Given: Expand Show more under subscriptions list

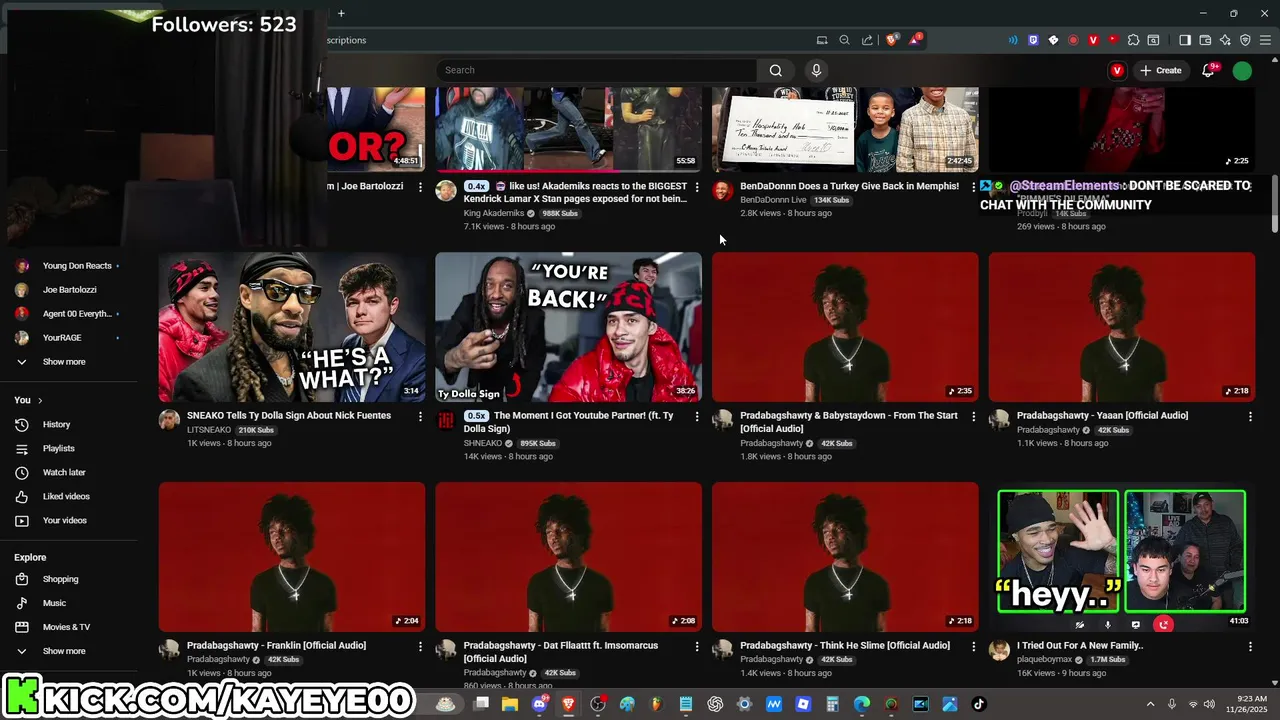Looking at the screenshot, I should [x=64, y=362].
